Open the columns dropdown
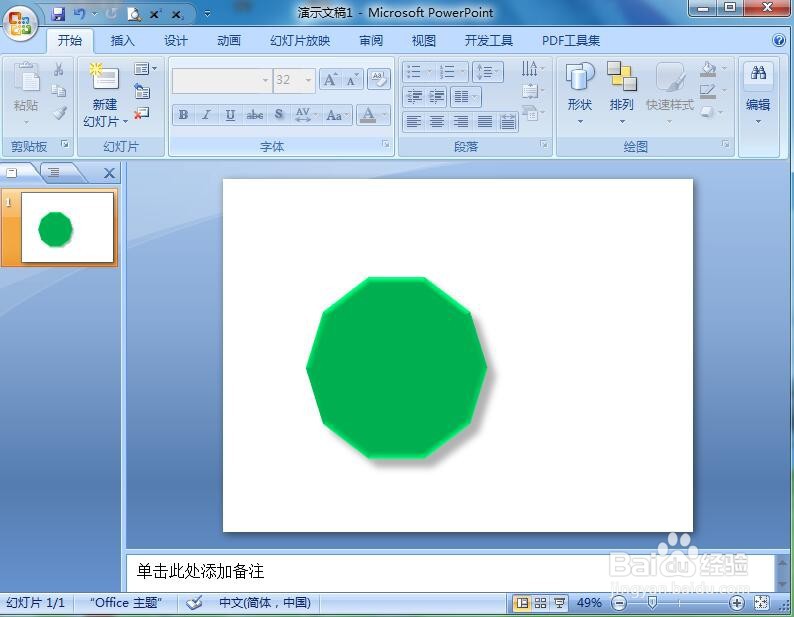 (x=465, y=96)
